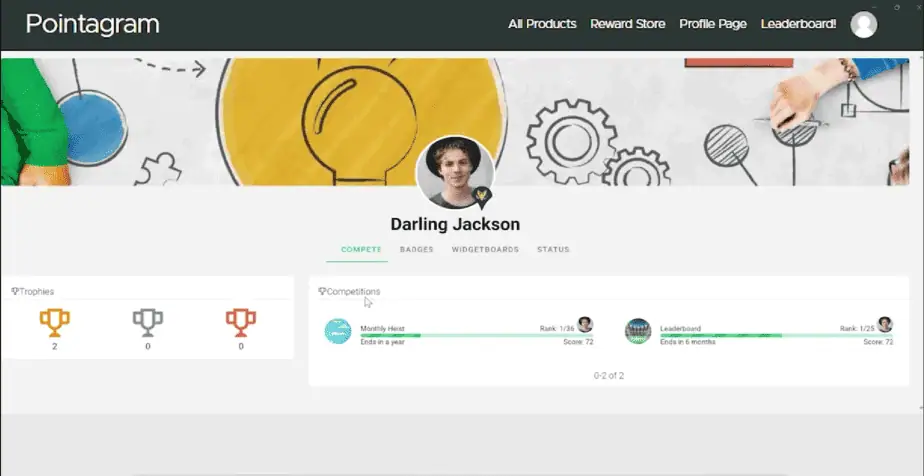The width and height of the screenshot is (924, 476).
Task: Click the bronze trophy icon
Action: pos(241,323)
